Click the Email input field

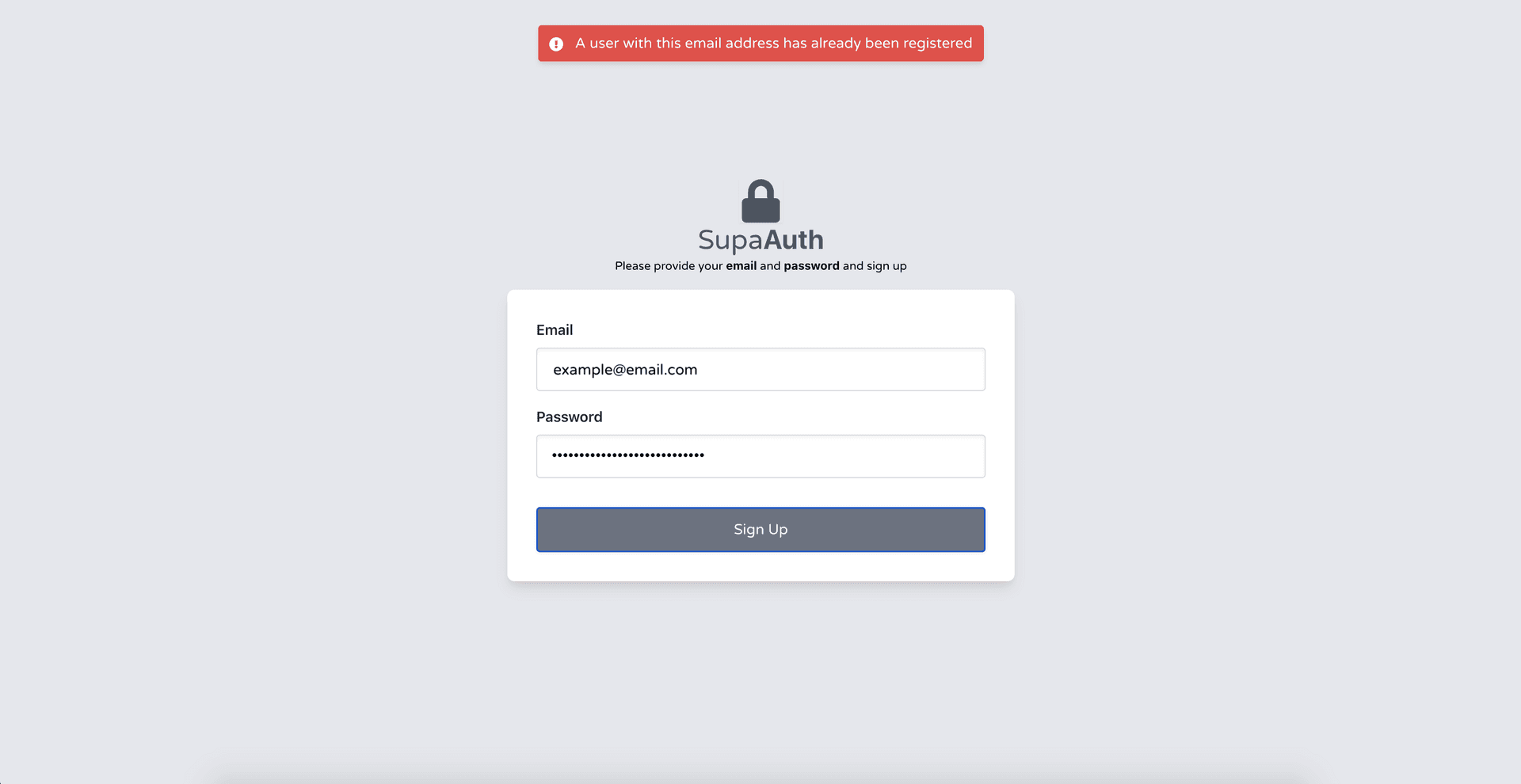coord(760,369)
